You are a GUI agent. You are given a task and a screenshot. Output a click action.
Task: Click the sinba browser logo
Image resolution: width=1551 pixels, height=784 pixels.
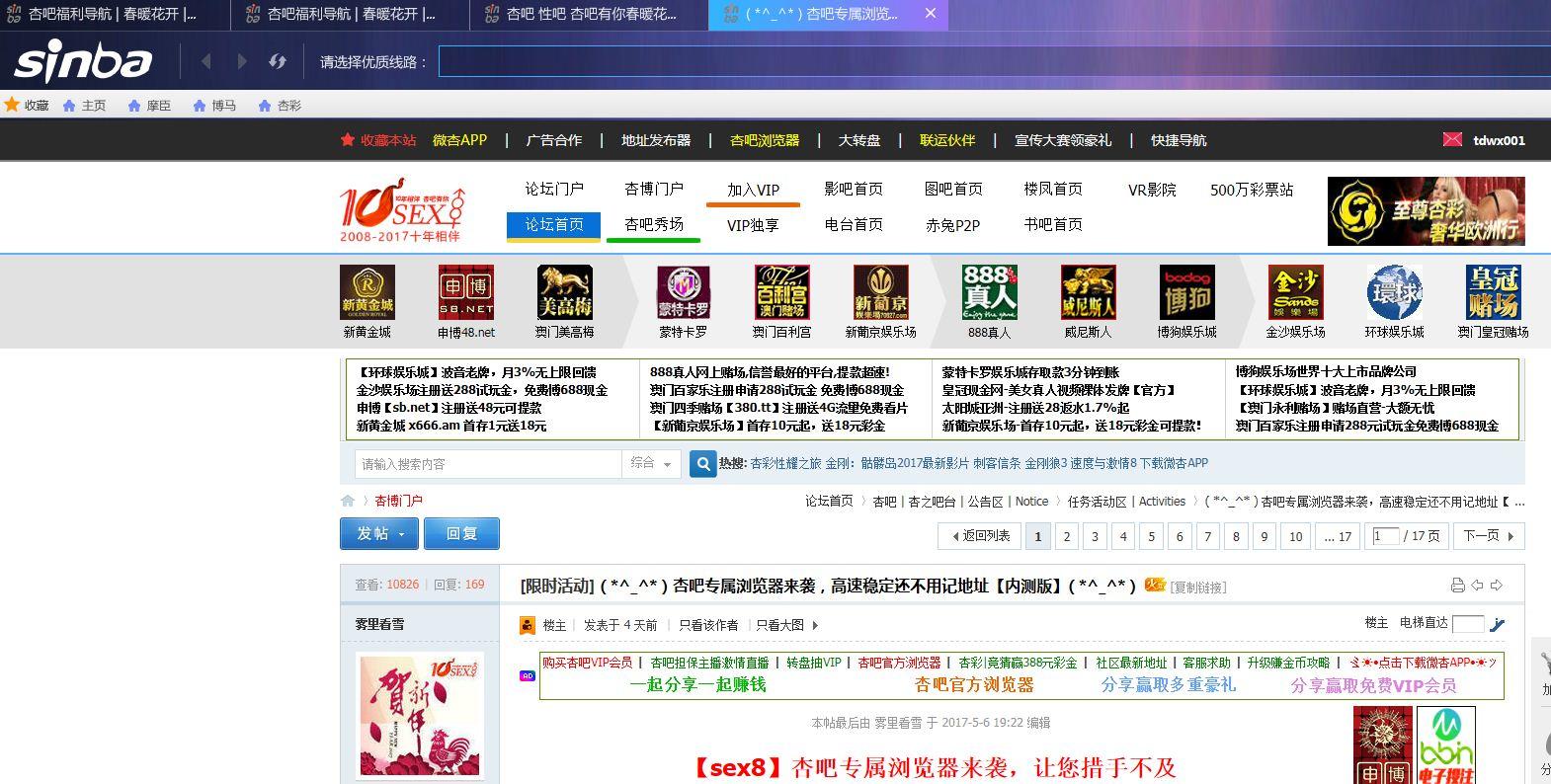pos(83,61)
